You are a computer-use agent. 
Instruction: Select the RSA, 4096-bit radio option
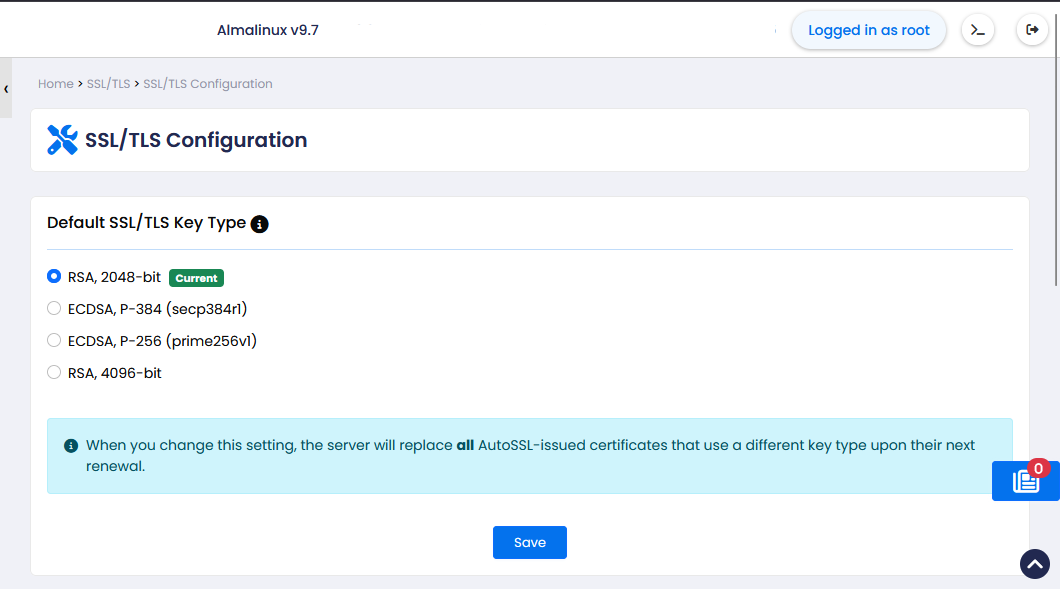pyautogui.click(x=54, y=372)
